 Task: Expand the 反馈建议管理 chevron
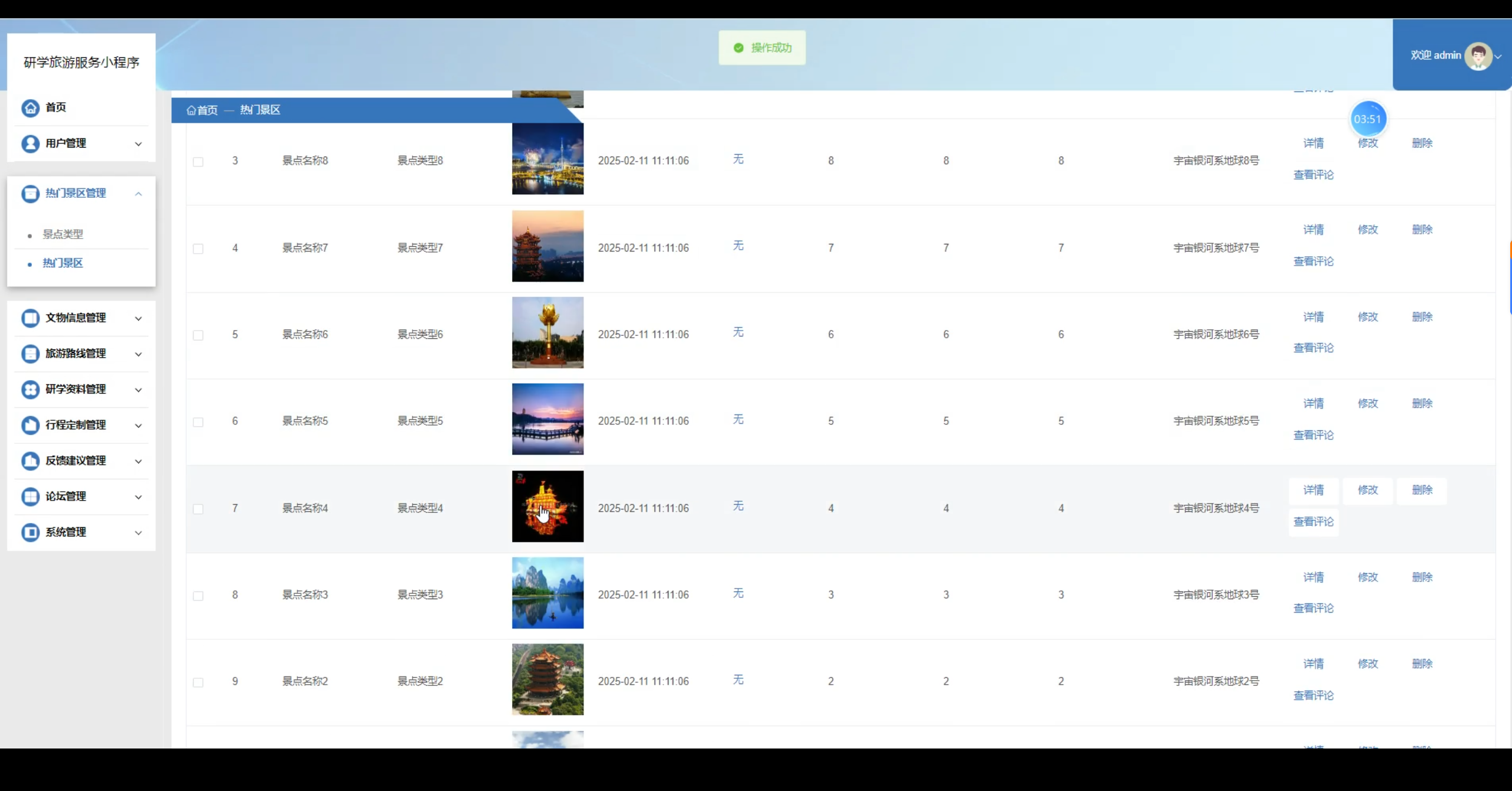click(x=138, y=462)
